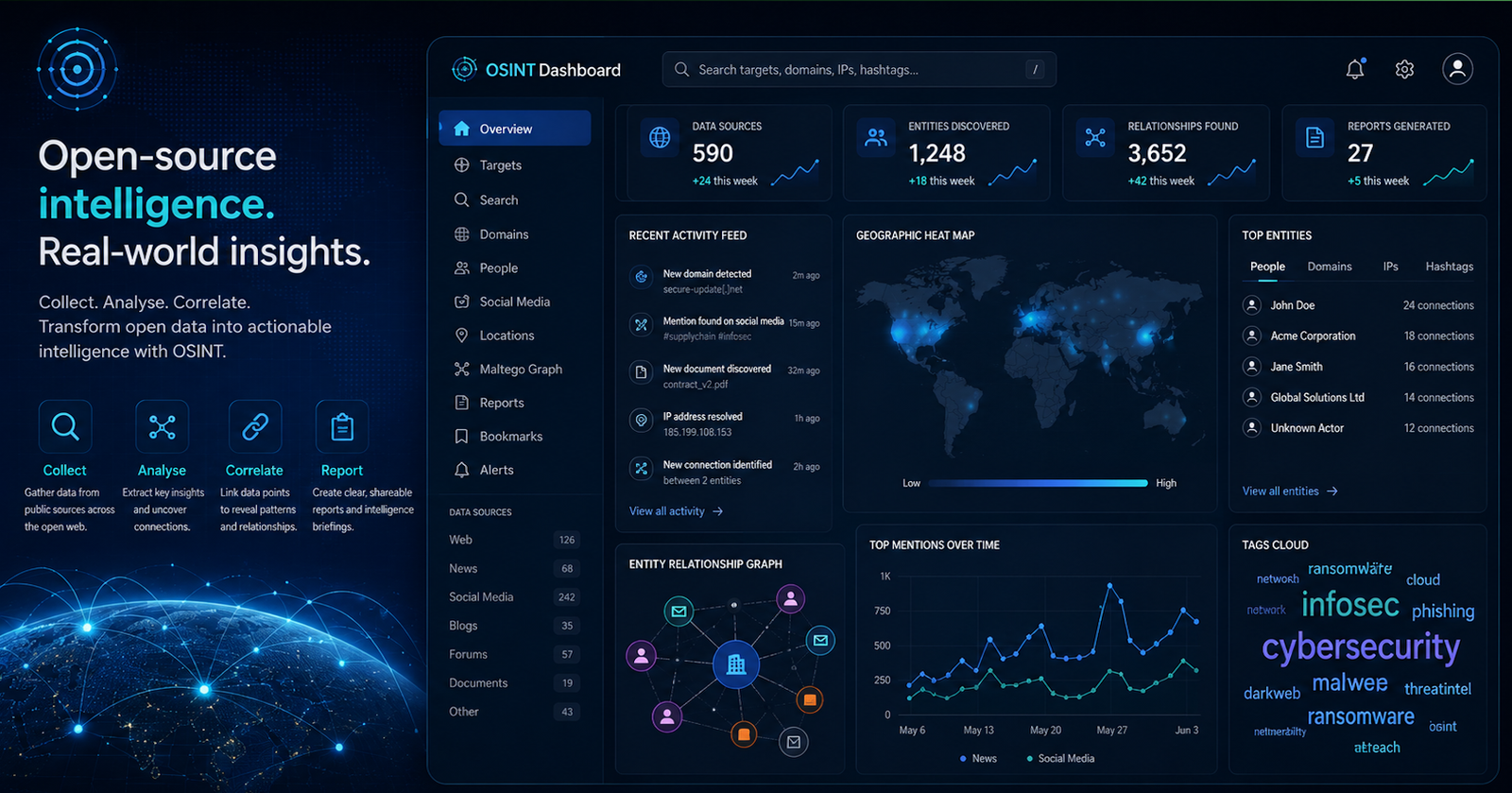
Task: Select the News data source row
Action: (x=514, y=568)
